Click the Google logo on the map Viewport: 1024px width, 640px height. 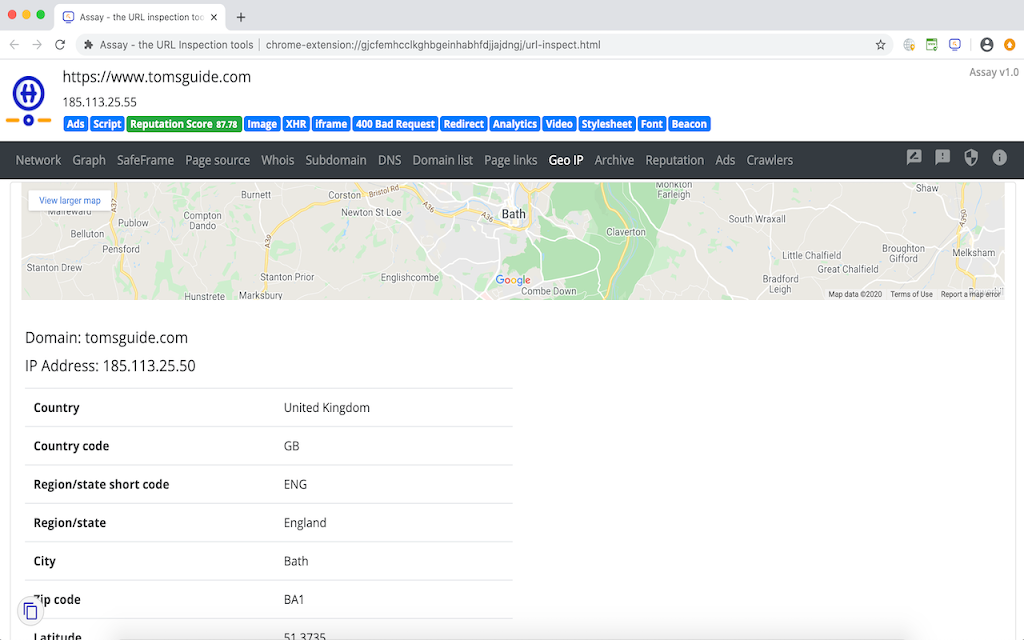point(513,280)
